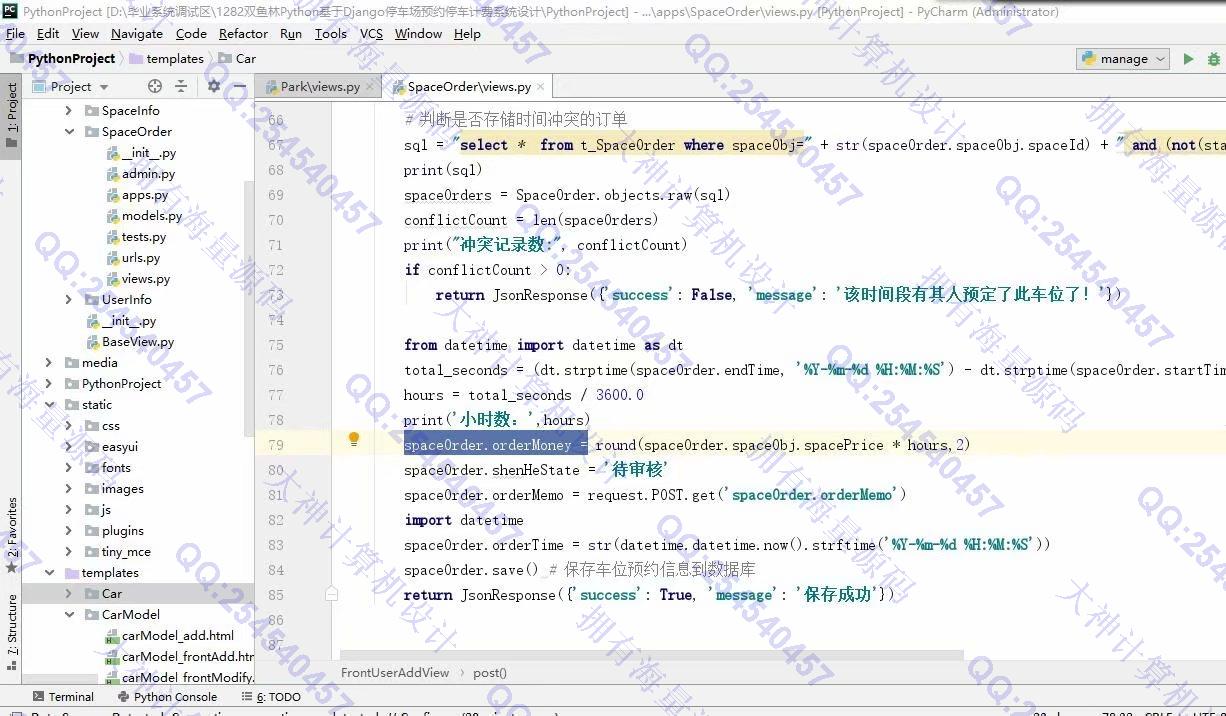Hide the Project panel with the minus icon
The width and height of the screenshot is (1226, 716).
click(x=239, y=86)
